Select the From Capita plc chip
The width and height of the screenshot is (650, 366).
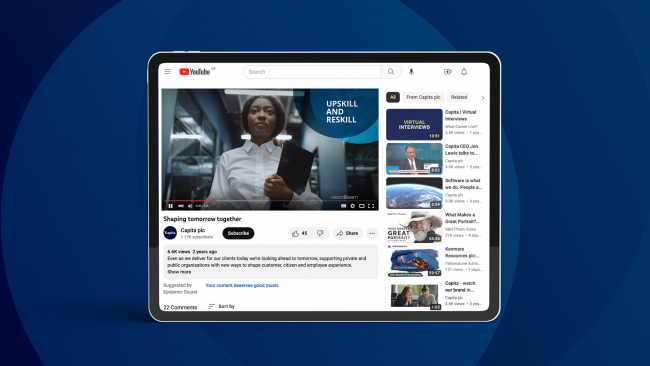point(423,97)
